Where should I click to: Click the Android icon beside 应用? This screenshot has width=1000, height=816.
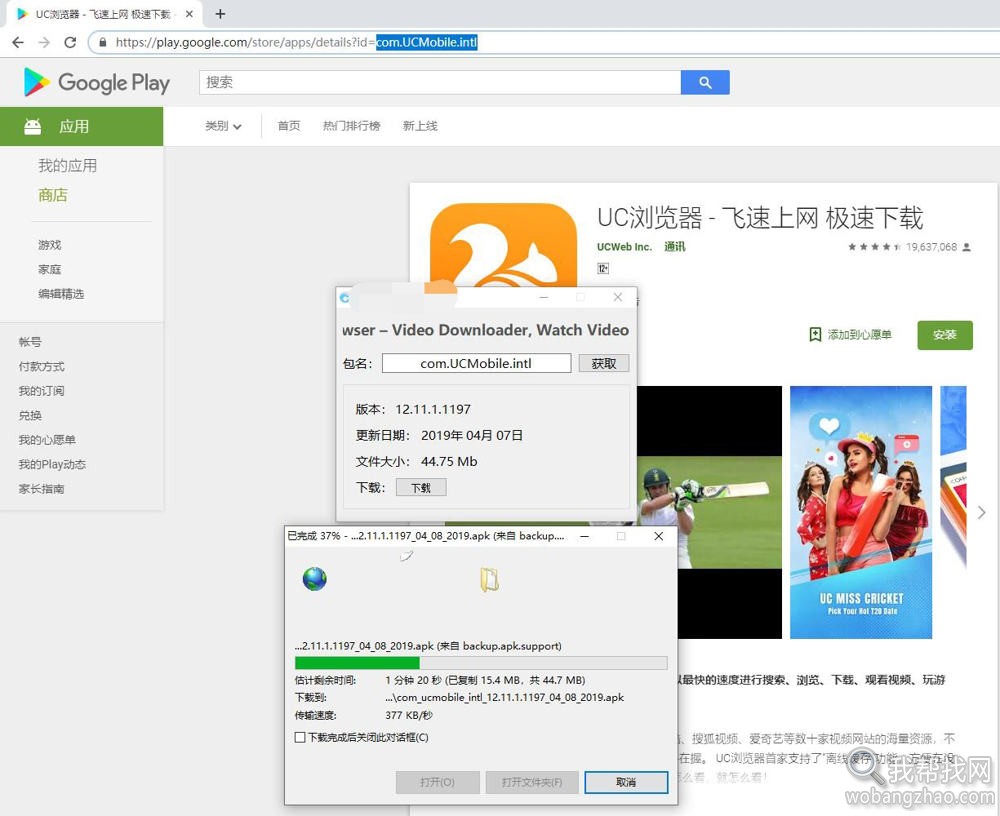point(33,126)
